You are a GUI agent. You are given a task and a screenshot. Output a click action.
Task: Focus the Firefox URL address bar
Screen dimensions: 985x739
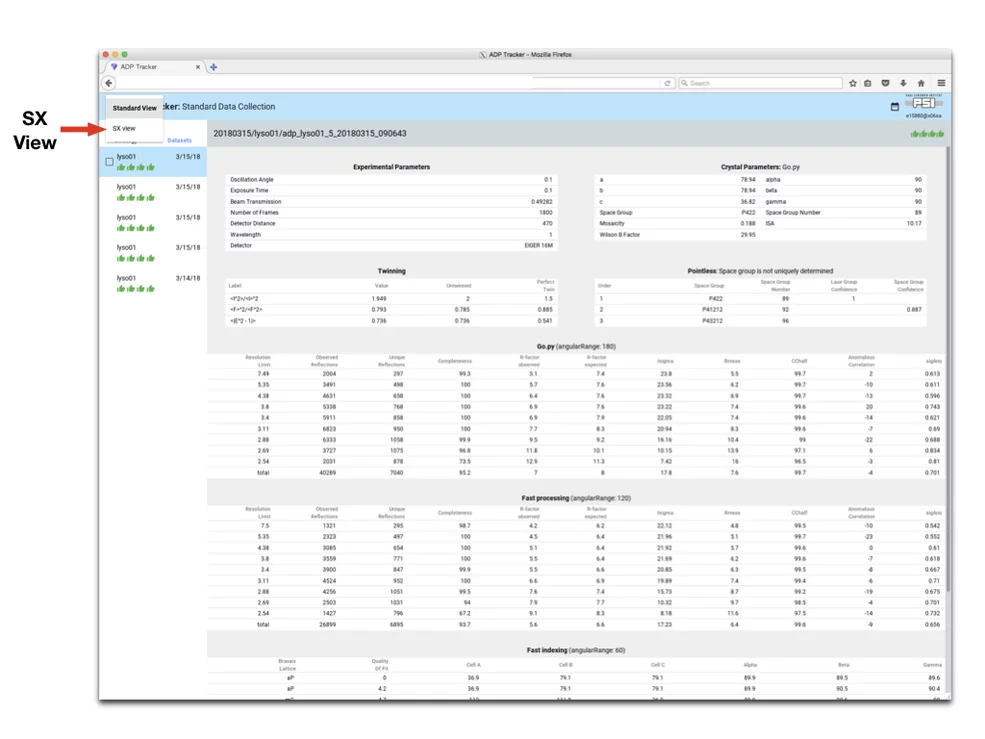tap(388, 83)
